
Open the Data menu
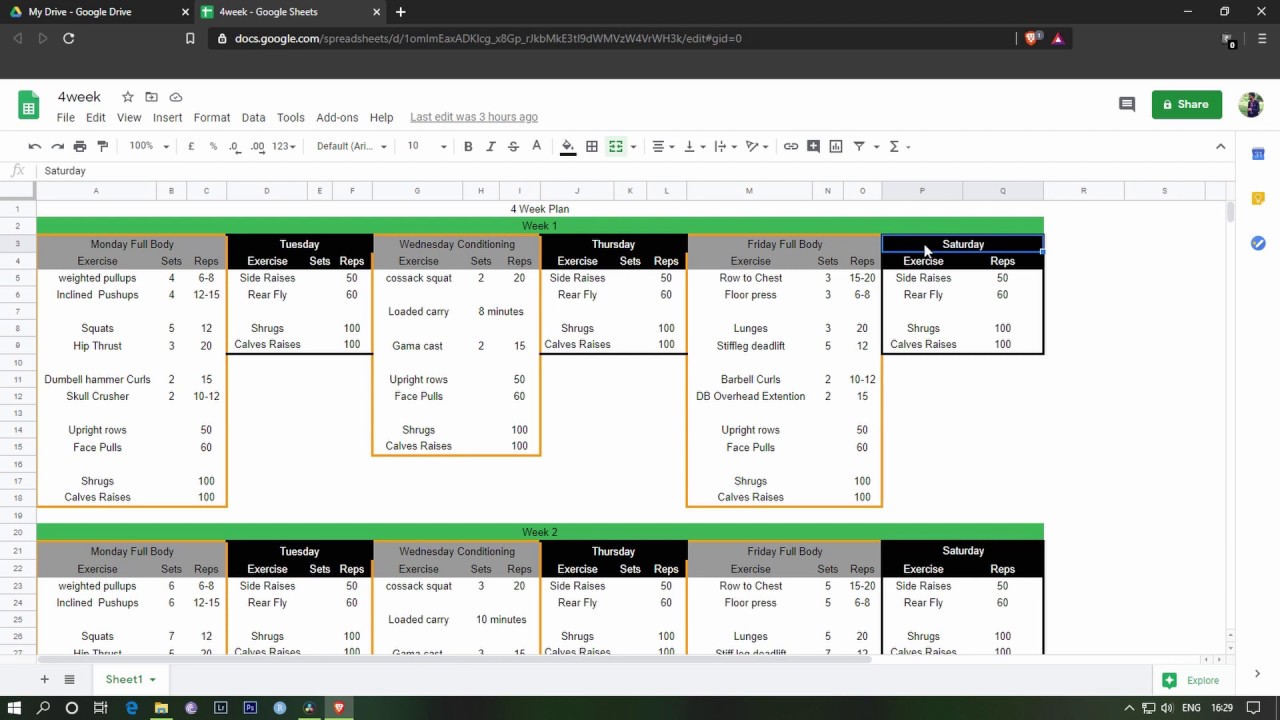[x=253, y=117]
